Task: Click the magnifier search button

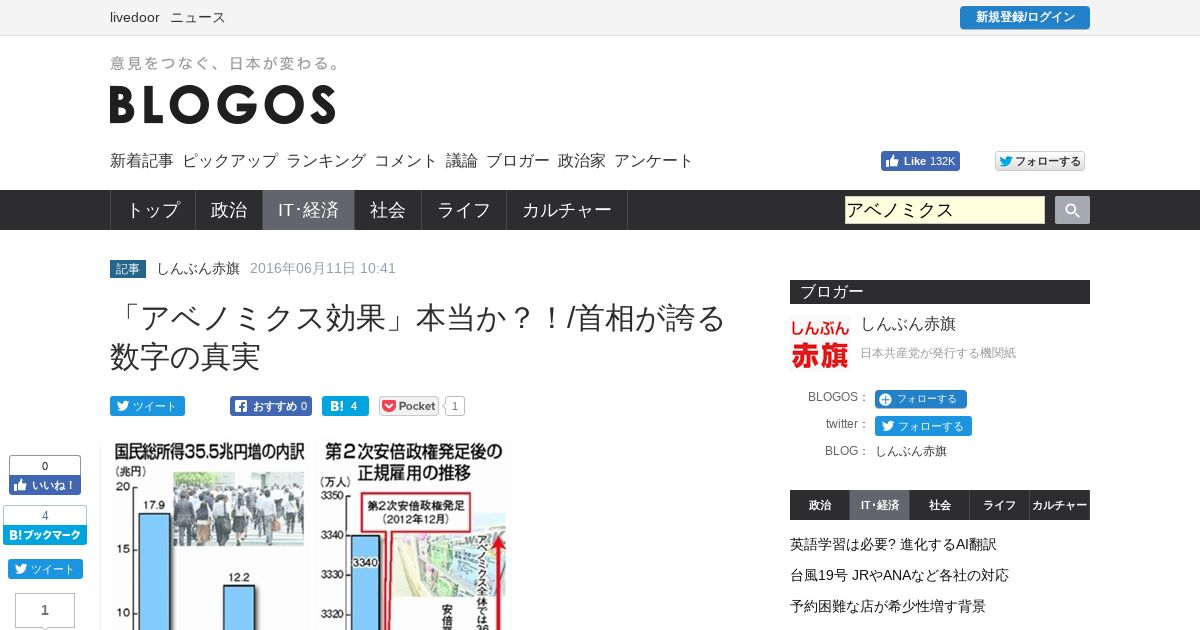Action: pyautogui.click(x=1072, y=210)
